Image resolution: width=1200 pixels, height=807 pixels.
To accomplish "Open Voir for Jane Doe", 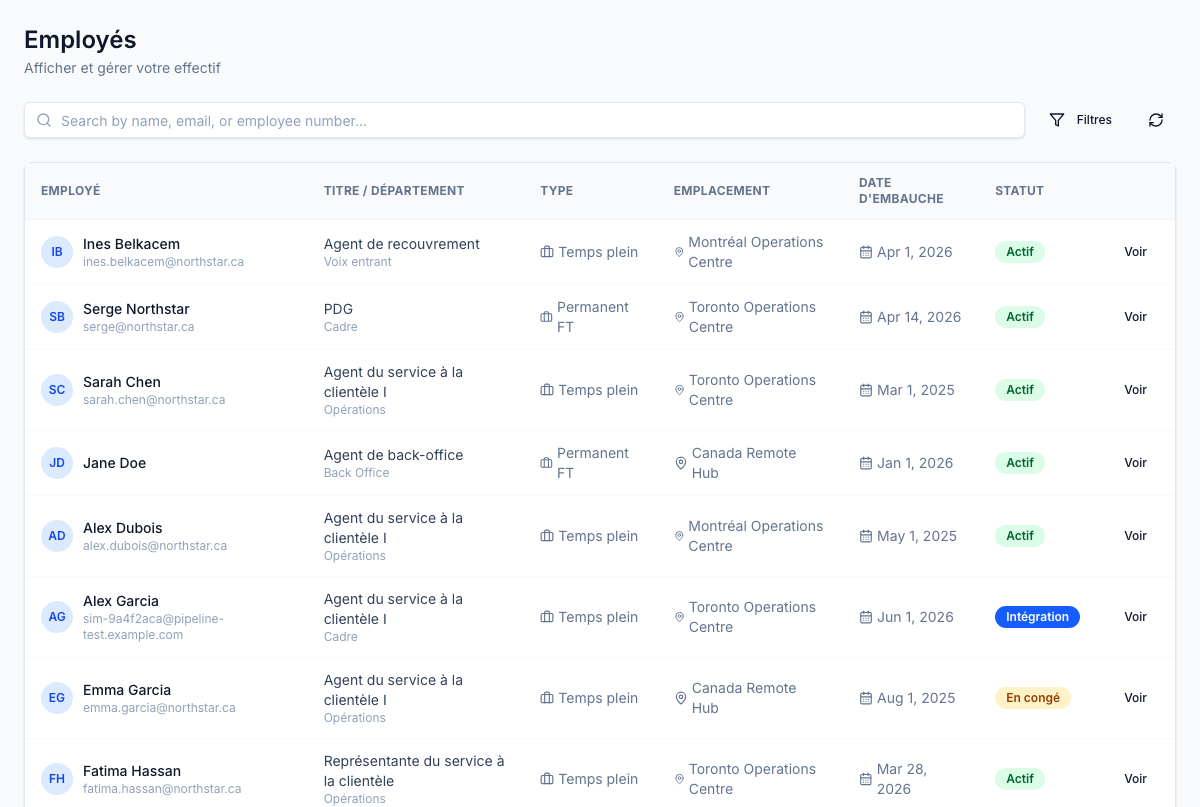I will point(1135,463).
